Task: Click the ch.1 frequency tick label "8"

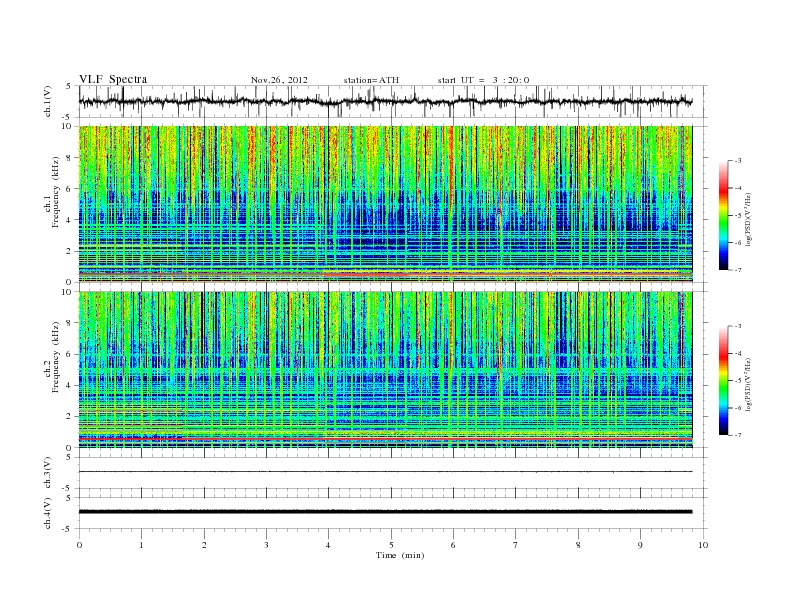Action: click(70, 158)
